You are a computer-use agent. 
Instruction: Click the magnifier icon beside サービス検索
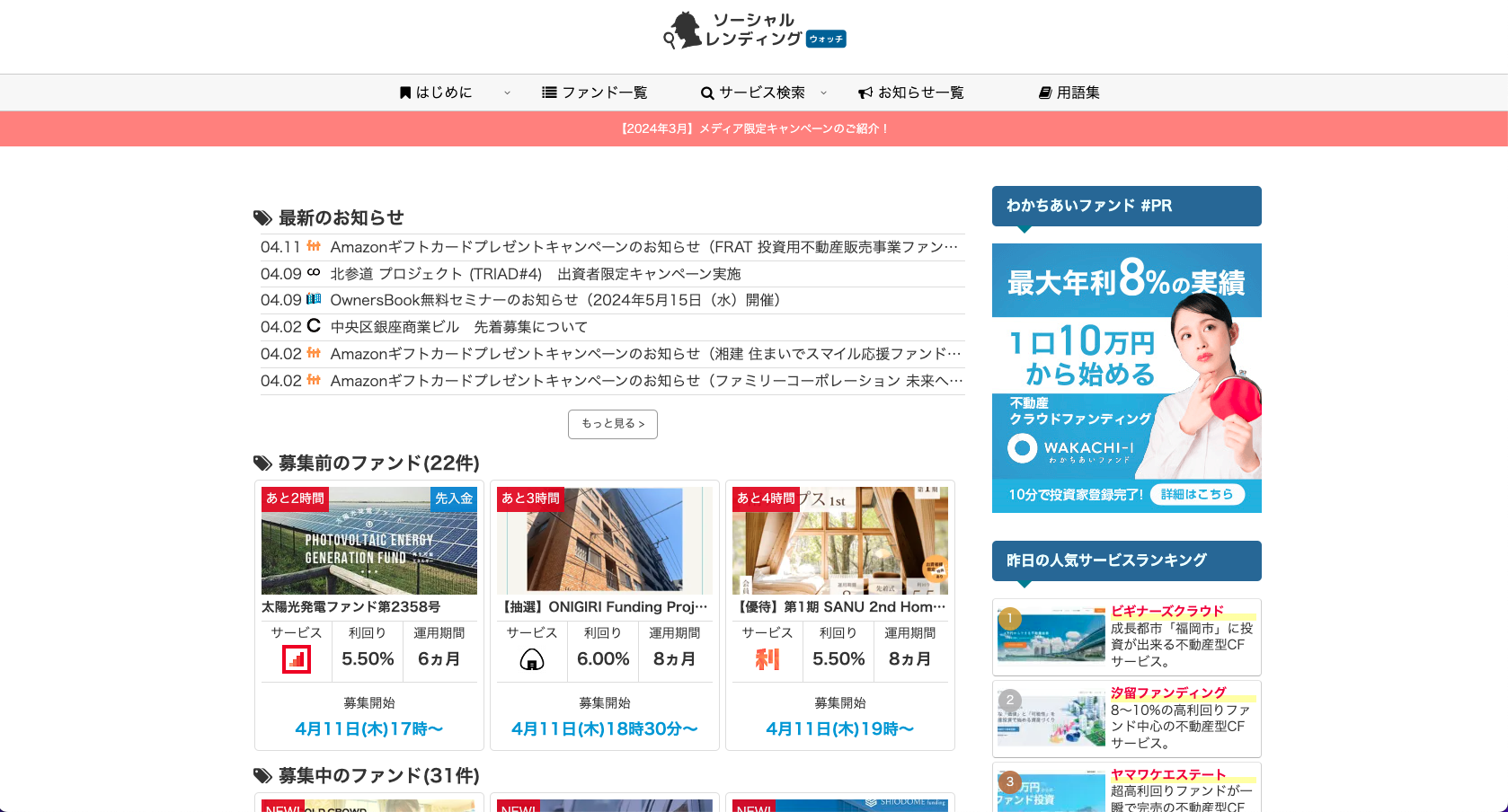pos(707,93)
